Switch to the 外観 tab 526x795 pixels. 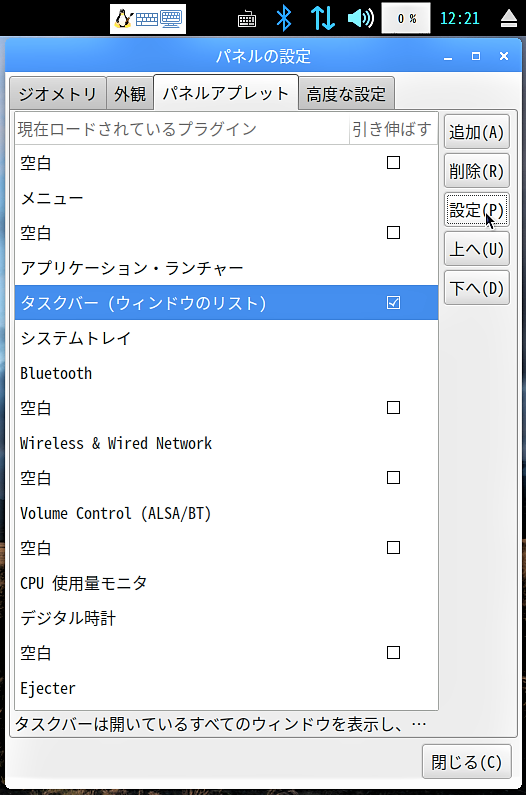[x=130, y=94]
